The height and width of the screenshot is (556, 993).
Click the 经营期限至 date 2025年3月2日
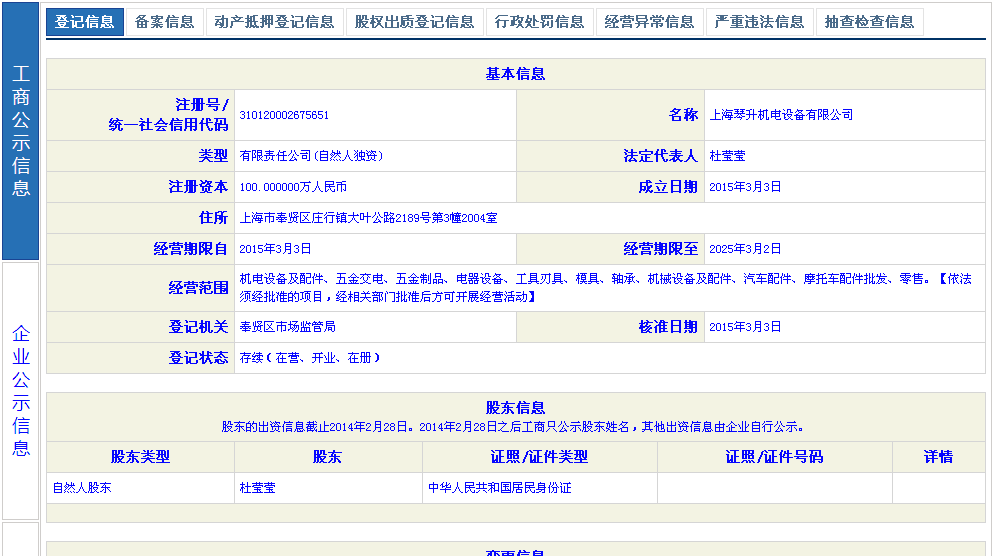[x=745, y=249]
